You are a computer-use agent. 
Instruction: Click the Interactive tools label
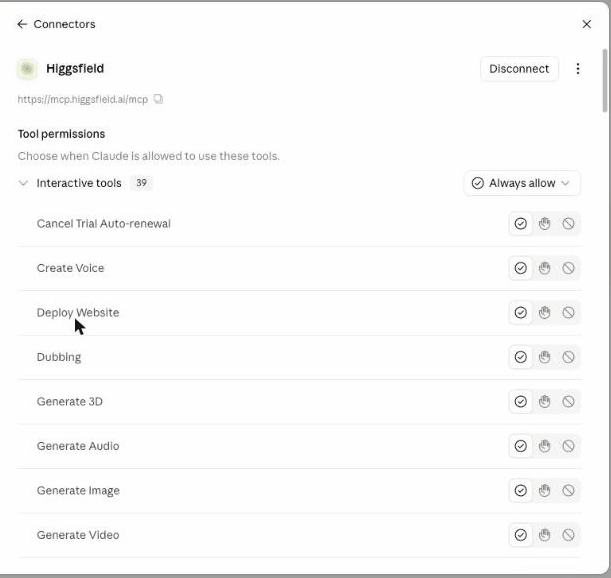79,183
